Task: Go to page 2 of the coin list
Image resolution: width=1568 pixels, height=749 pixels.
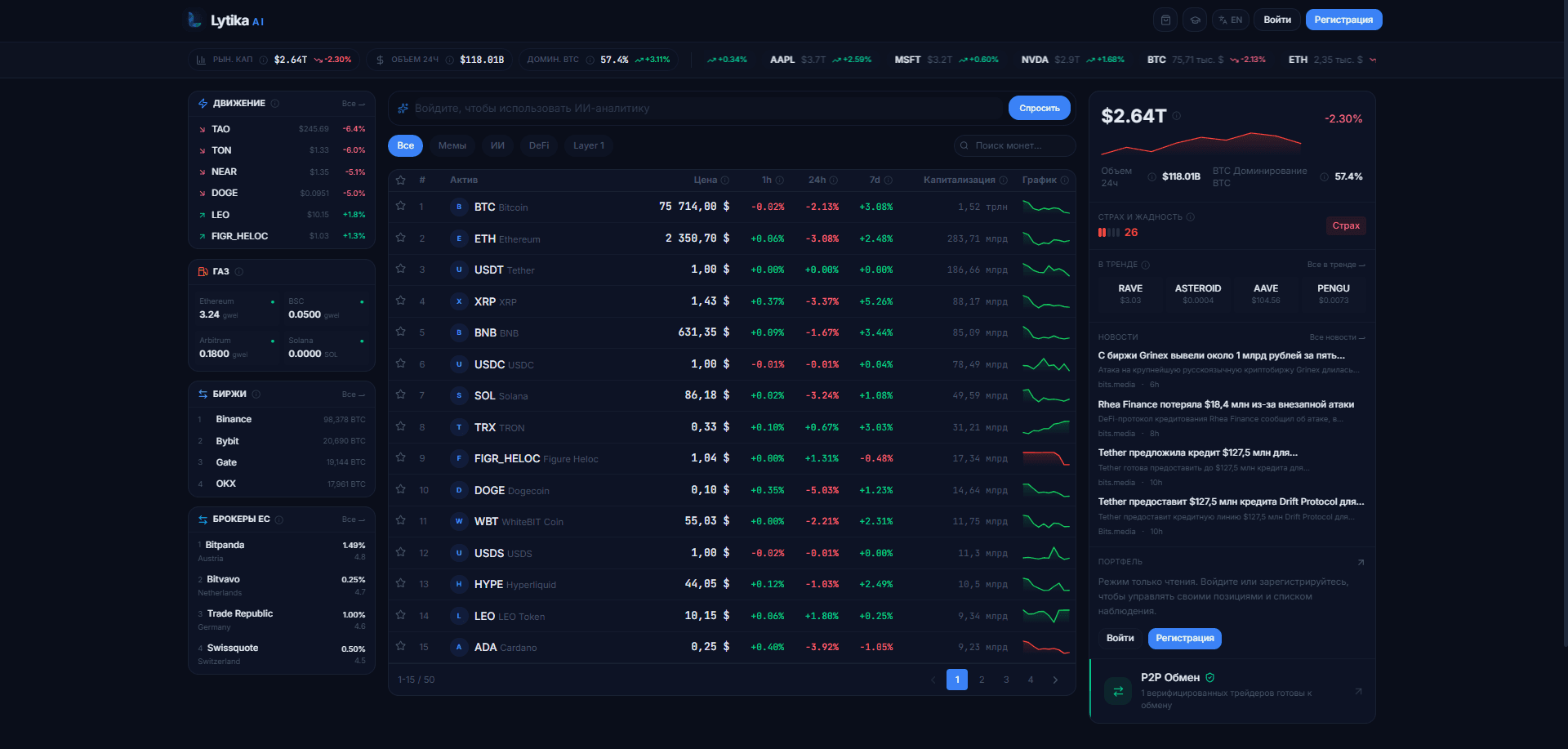Action: click(982, 679)
